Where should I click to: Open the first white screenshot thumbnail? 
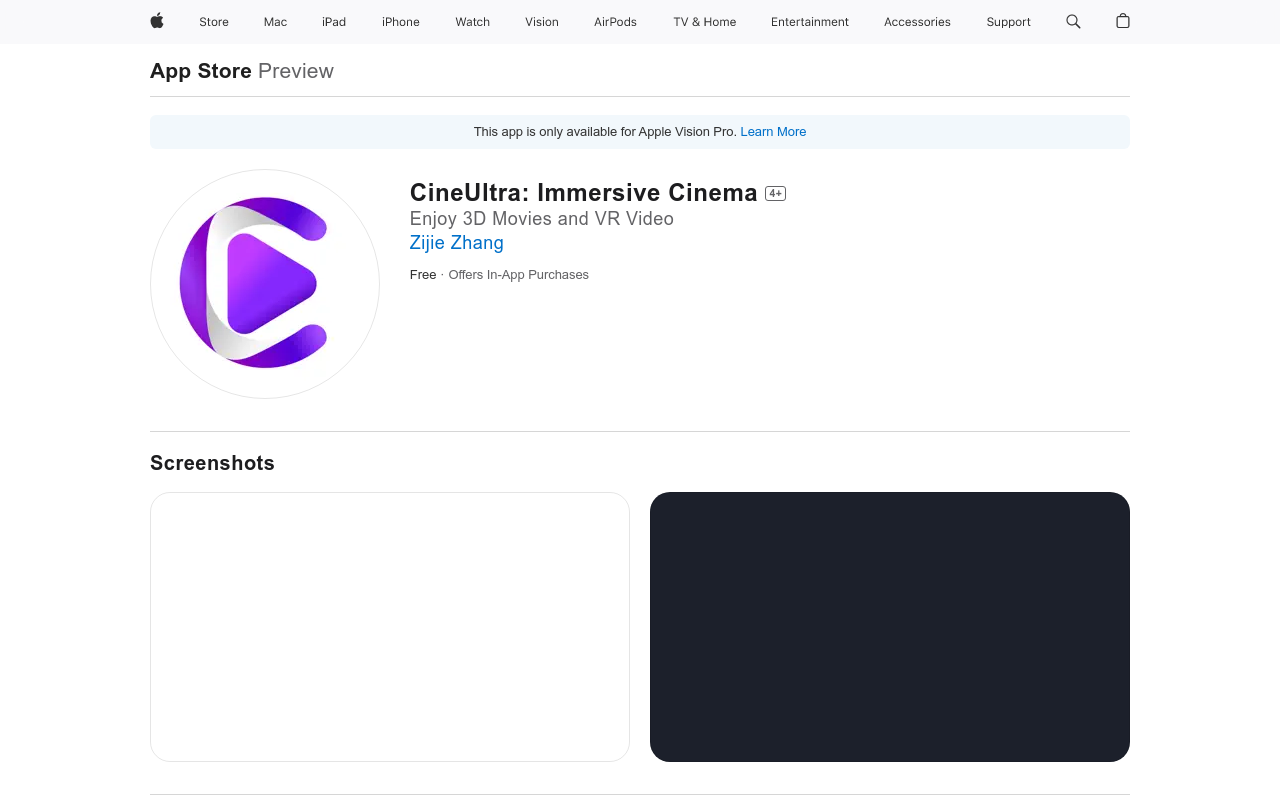click(x=390, y=627)
